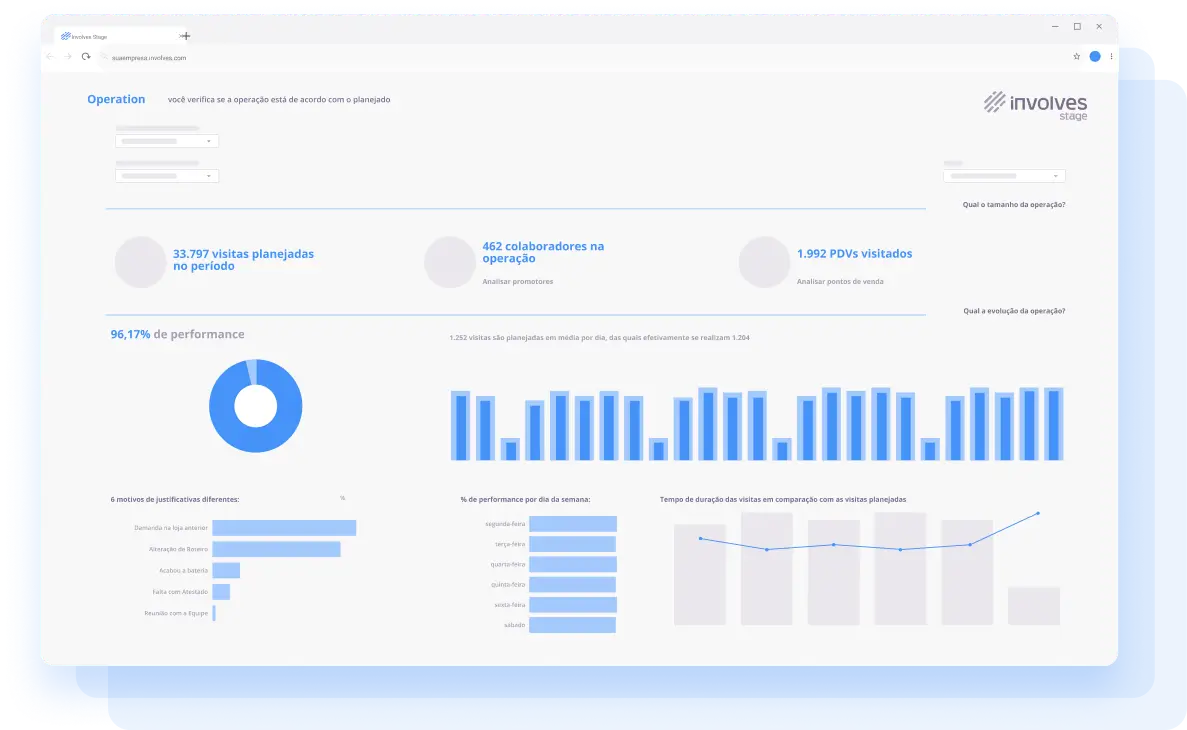Click 1.992 PDVs visitados text
The image size is (1187, 730).
pyautogui.click(x=854, y=254)
